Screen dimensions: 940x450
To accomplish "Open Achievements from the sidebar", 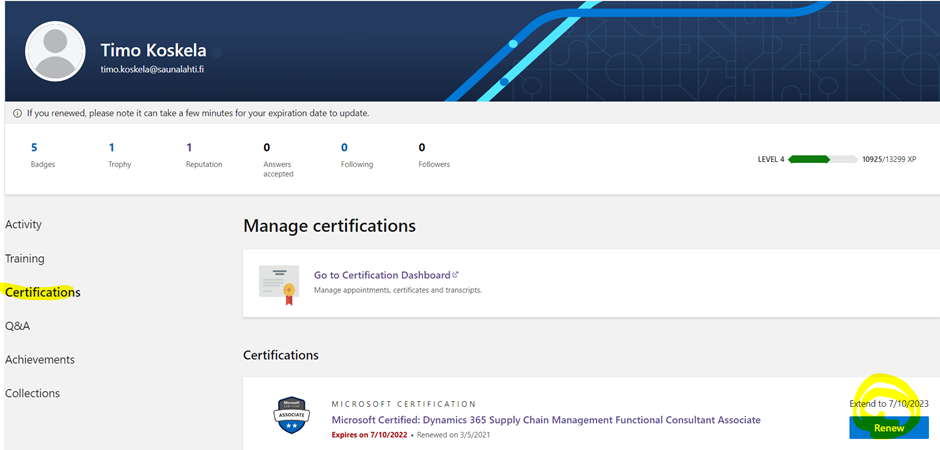I will (x=40, y=360).
